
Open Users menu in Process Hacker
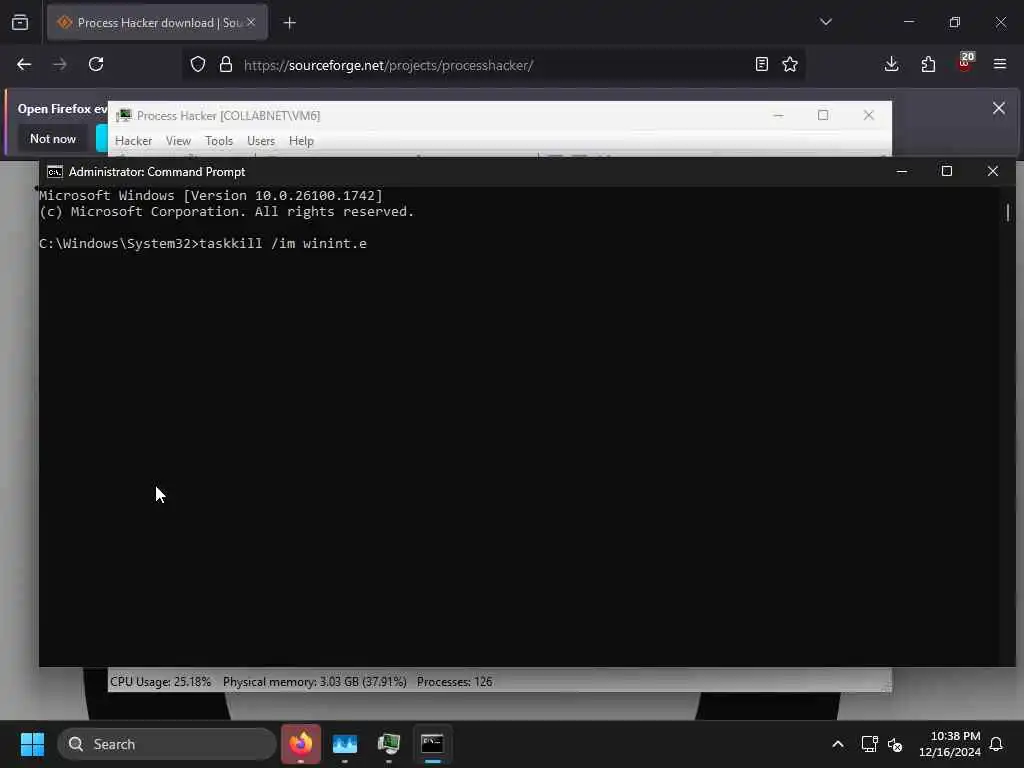click(x=261, y=141)
